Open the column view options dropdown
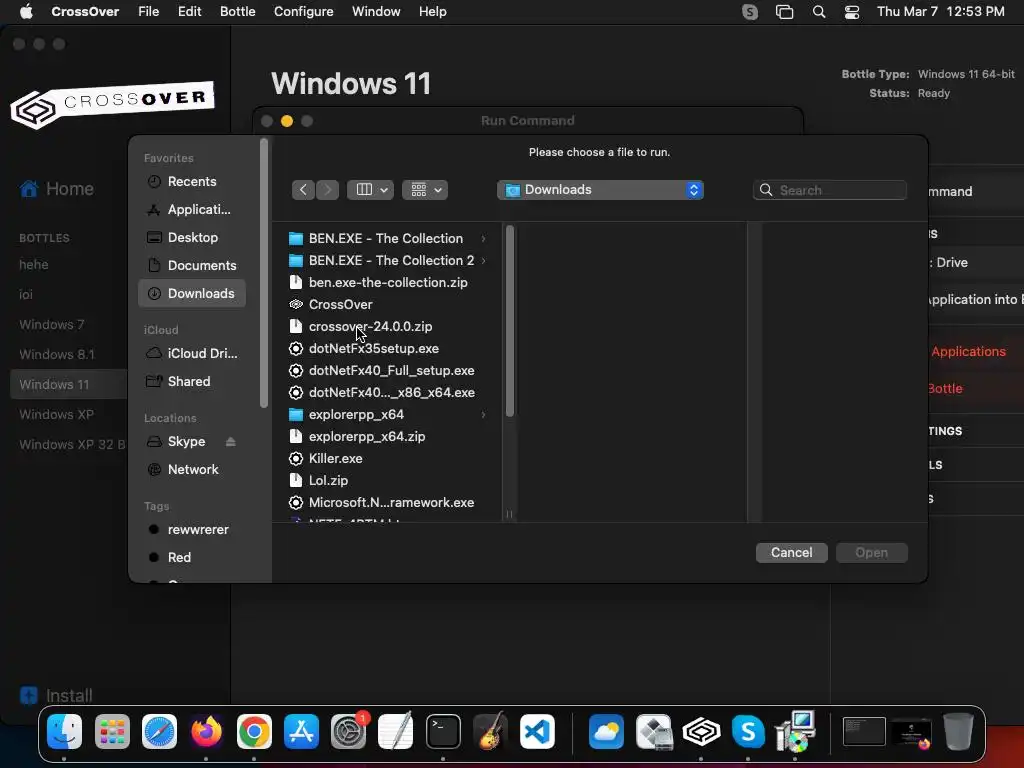Image resolution: width=1024 pixels, height=768 pixels. point(370,190)
